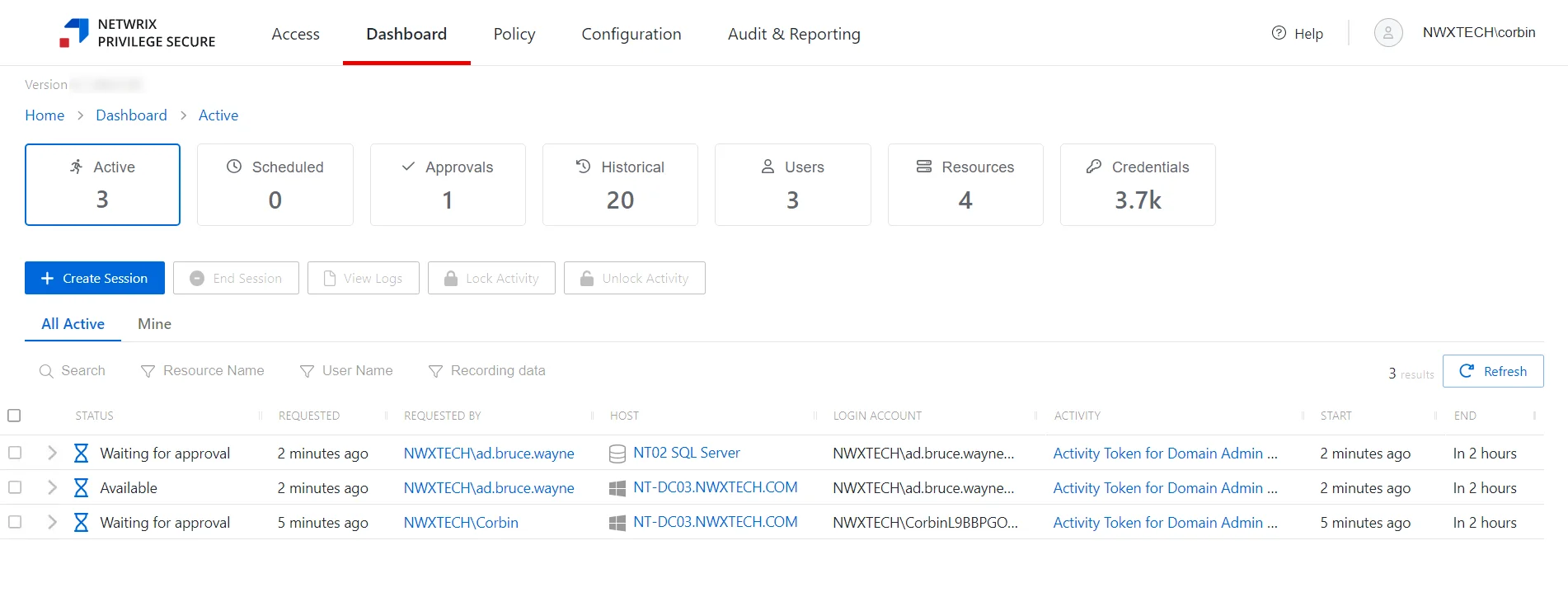1568x597 pixels.
Task: Check the Available session row checkbox
Action: [x=15, y=487]
